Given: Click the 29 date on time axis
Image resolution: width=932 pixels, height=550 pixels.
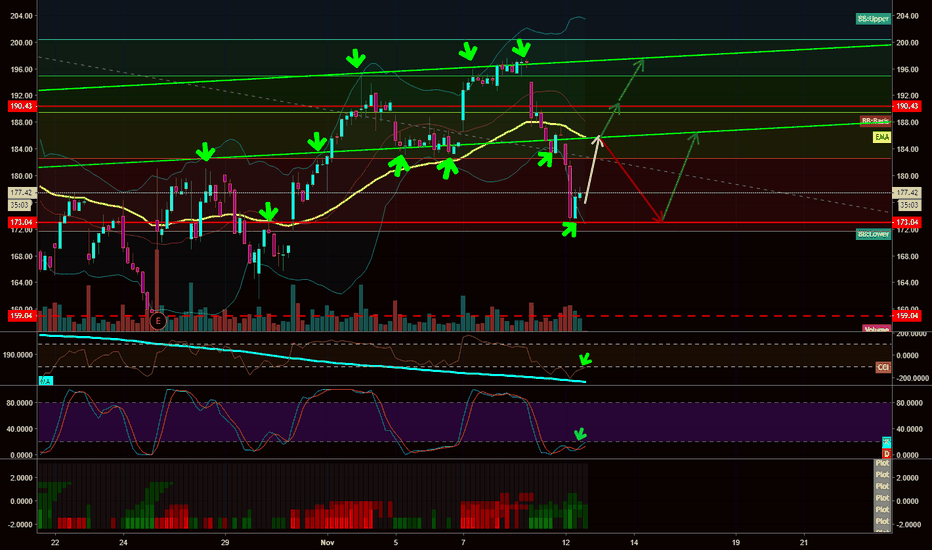Looking at the screenshot, I should [225, 542].
